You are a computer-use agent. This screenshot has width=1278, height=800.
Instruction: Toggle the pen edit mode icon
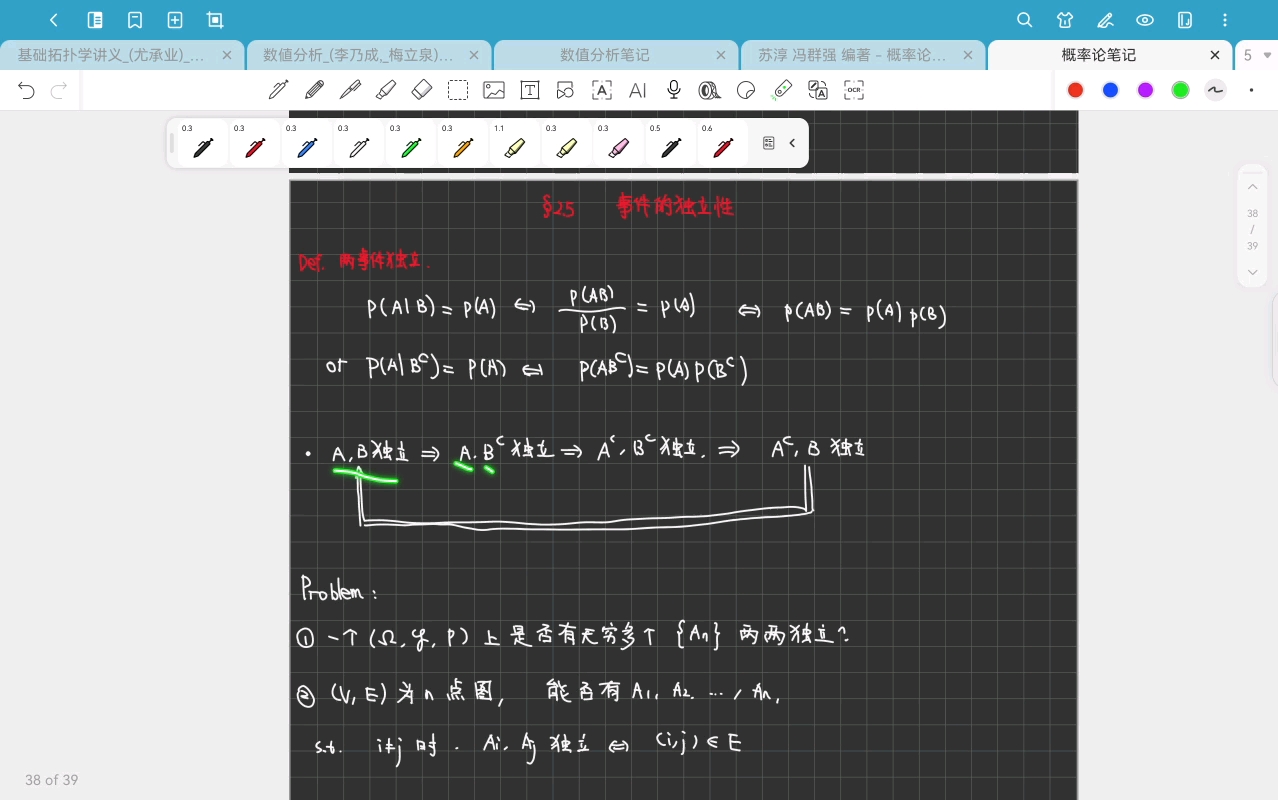pos(1105,20)
